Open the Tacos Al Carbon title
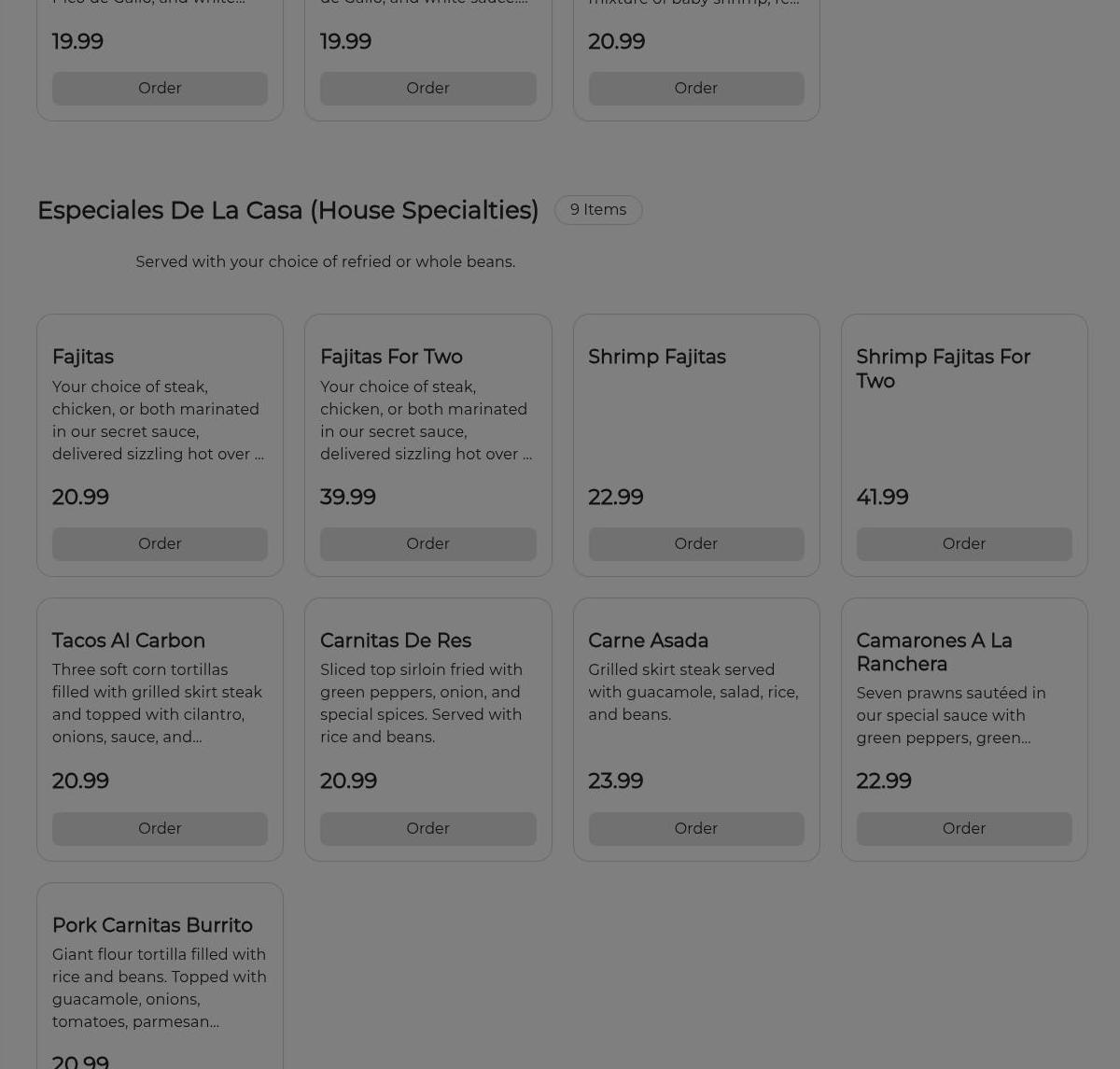Image resolution: width=1120 pixels, height=1069 pixels. [129, 640]
